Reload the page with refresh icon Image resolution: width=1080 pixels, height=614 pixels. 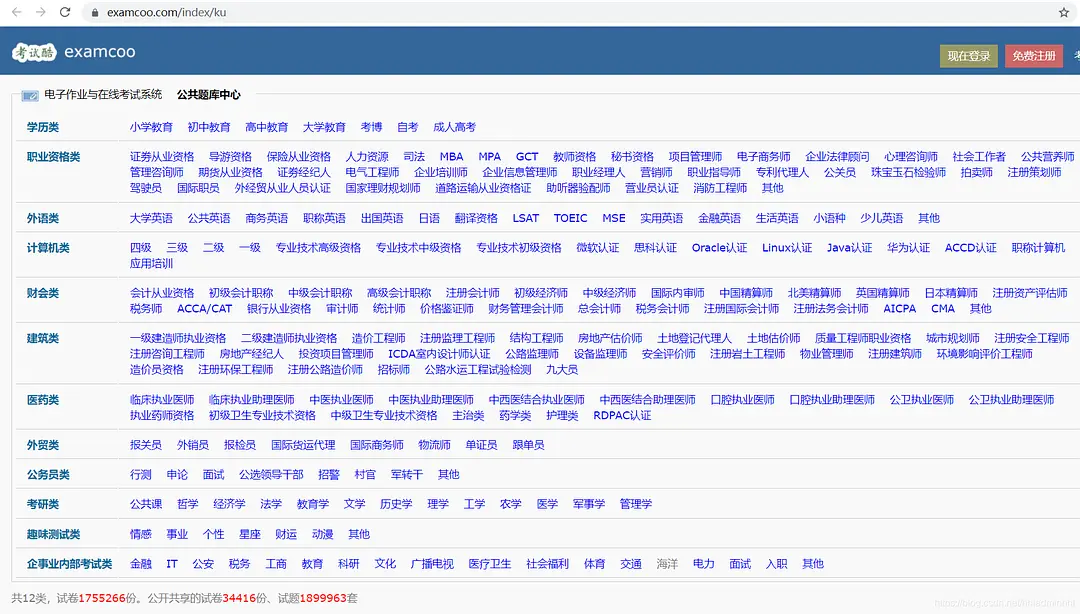[x=65, y=12]
